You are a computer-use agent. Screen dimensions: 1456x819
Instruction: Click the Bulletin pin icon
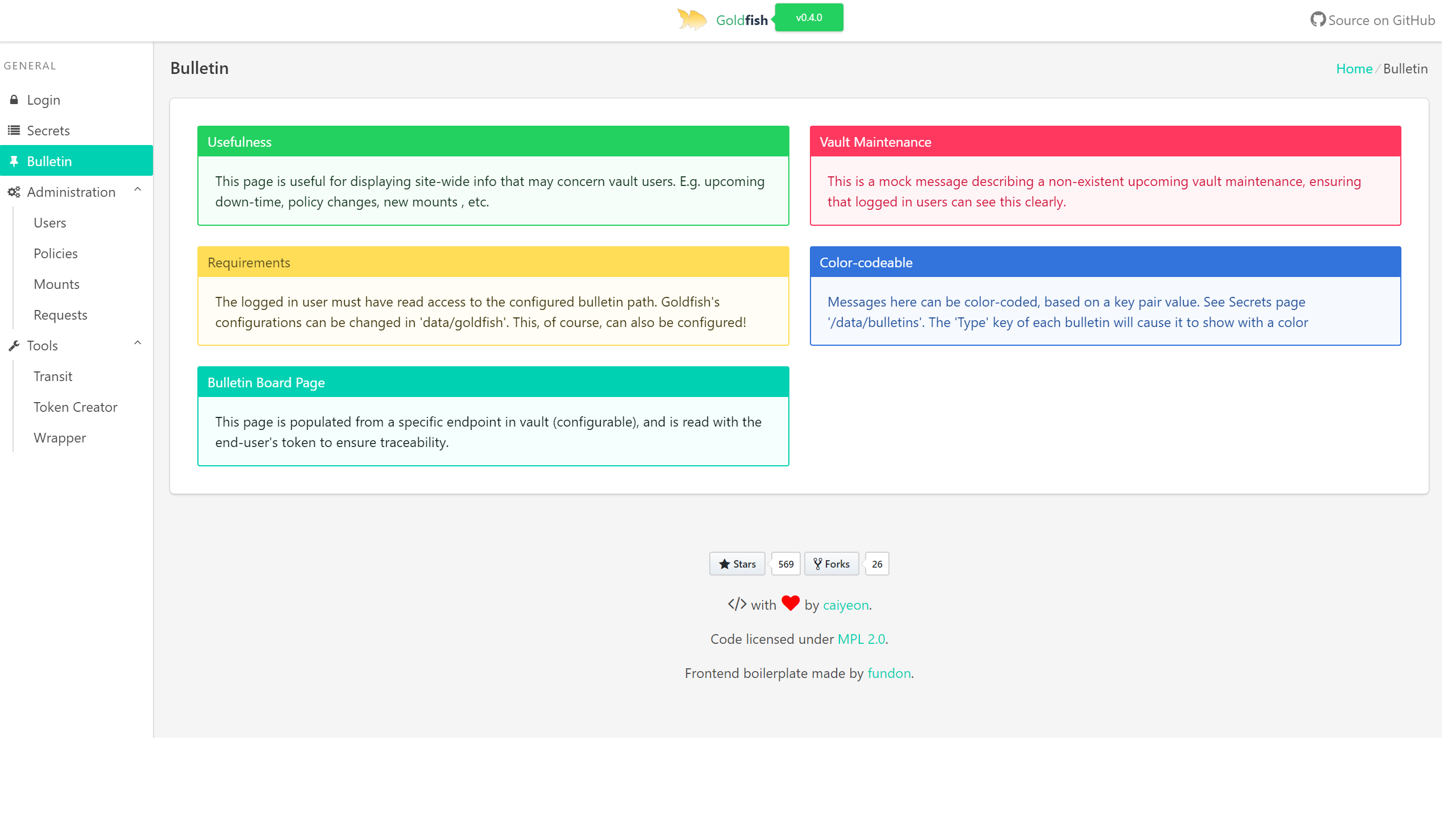click(x=14, y=162)
